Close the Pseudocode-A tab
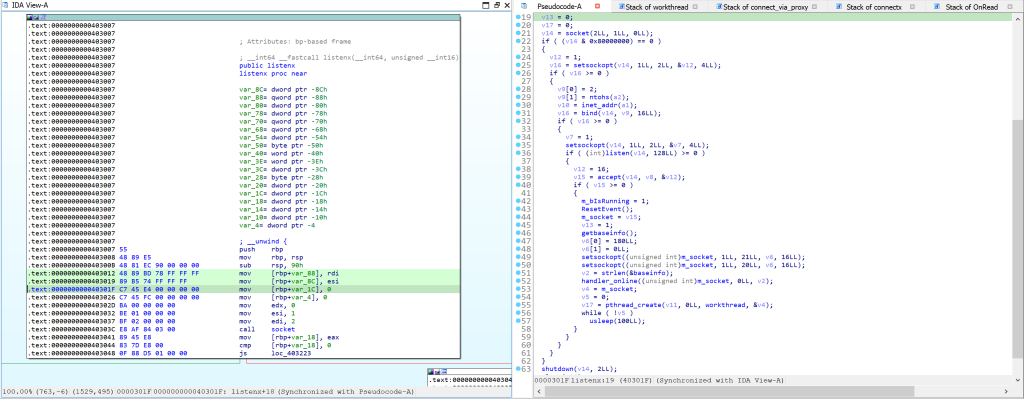The height and width of the screenshot is (399, 1024). click(598, 6)
